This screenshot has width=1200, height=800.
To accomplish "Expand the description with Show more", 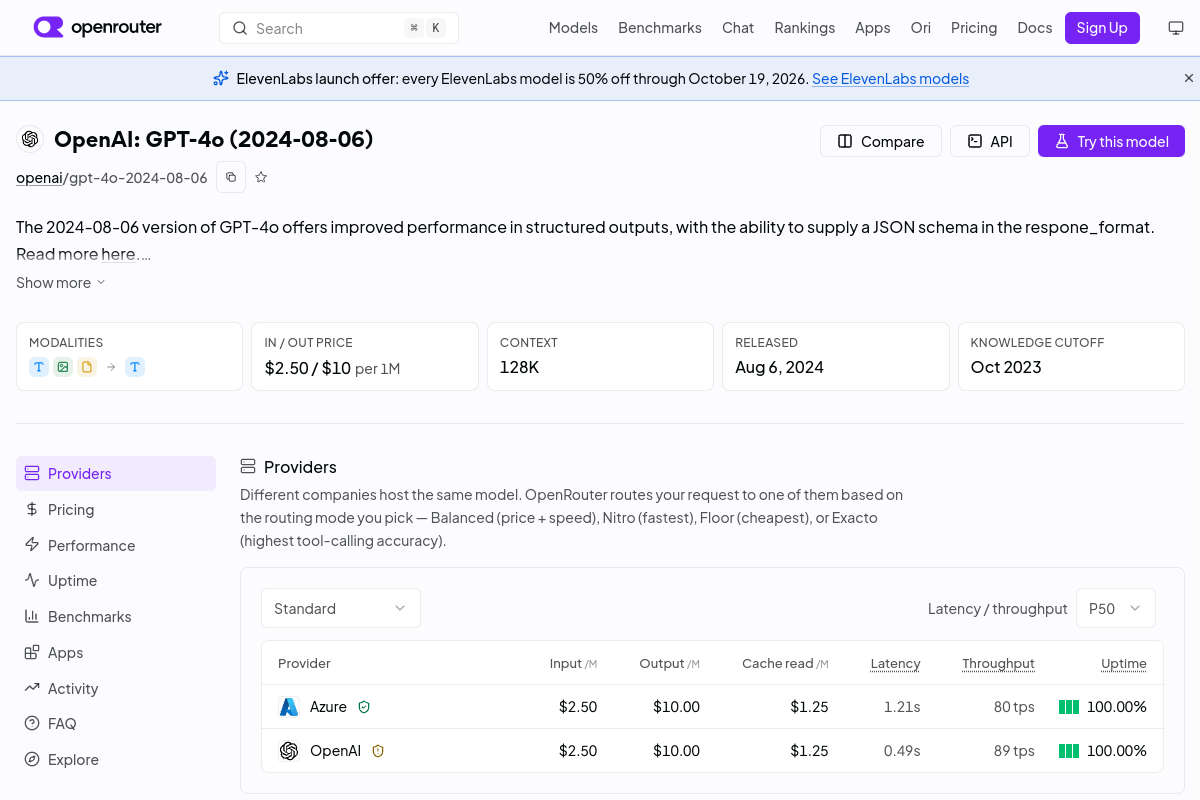I will click(x=60, y=283).
